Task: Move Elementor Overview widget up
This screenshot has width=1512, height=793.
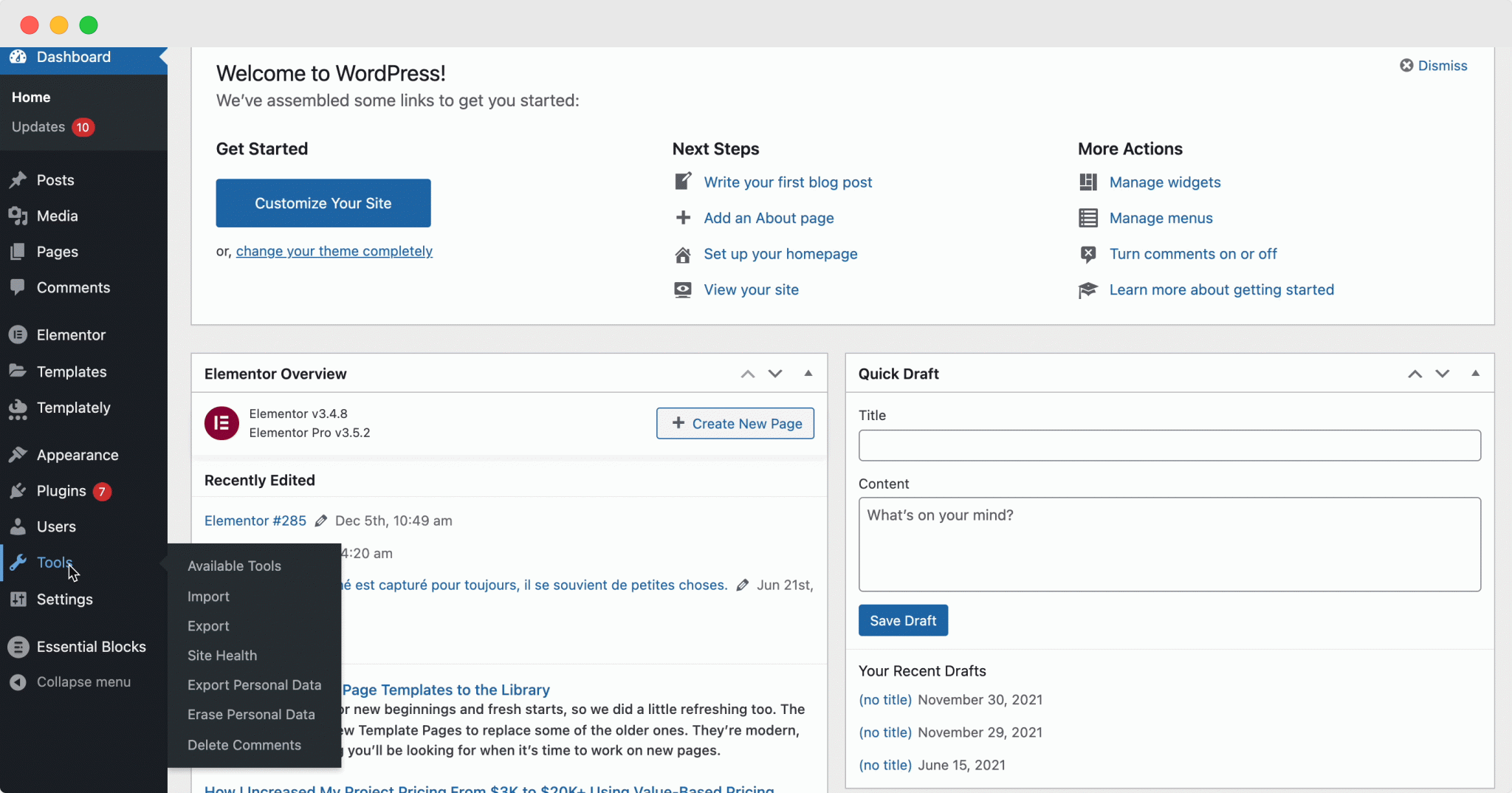Action: (x=748, y=374)
